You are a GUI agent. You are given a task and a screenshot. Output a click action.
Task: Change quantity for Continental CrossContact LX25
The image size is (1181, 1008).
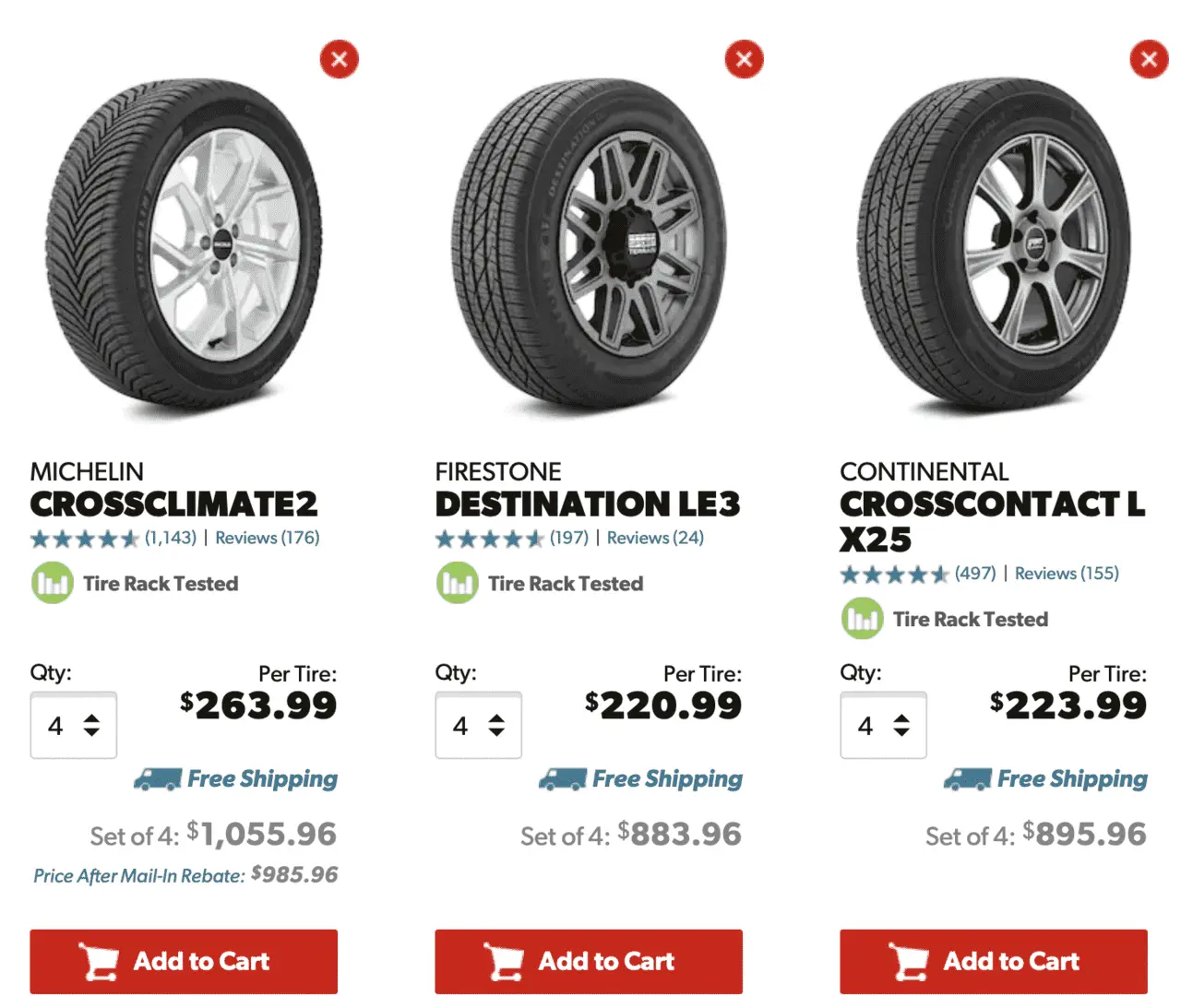click(x=883, y=726)
